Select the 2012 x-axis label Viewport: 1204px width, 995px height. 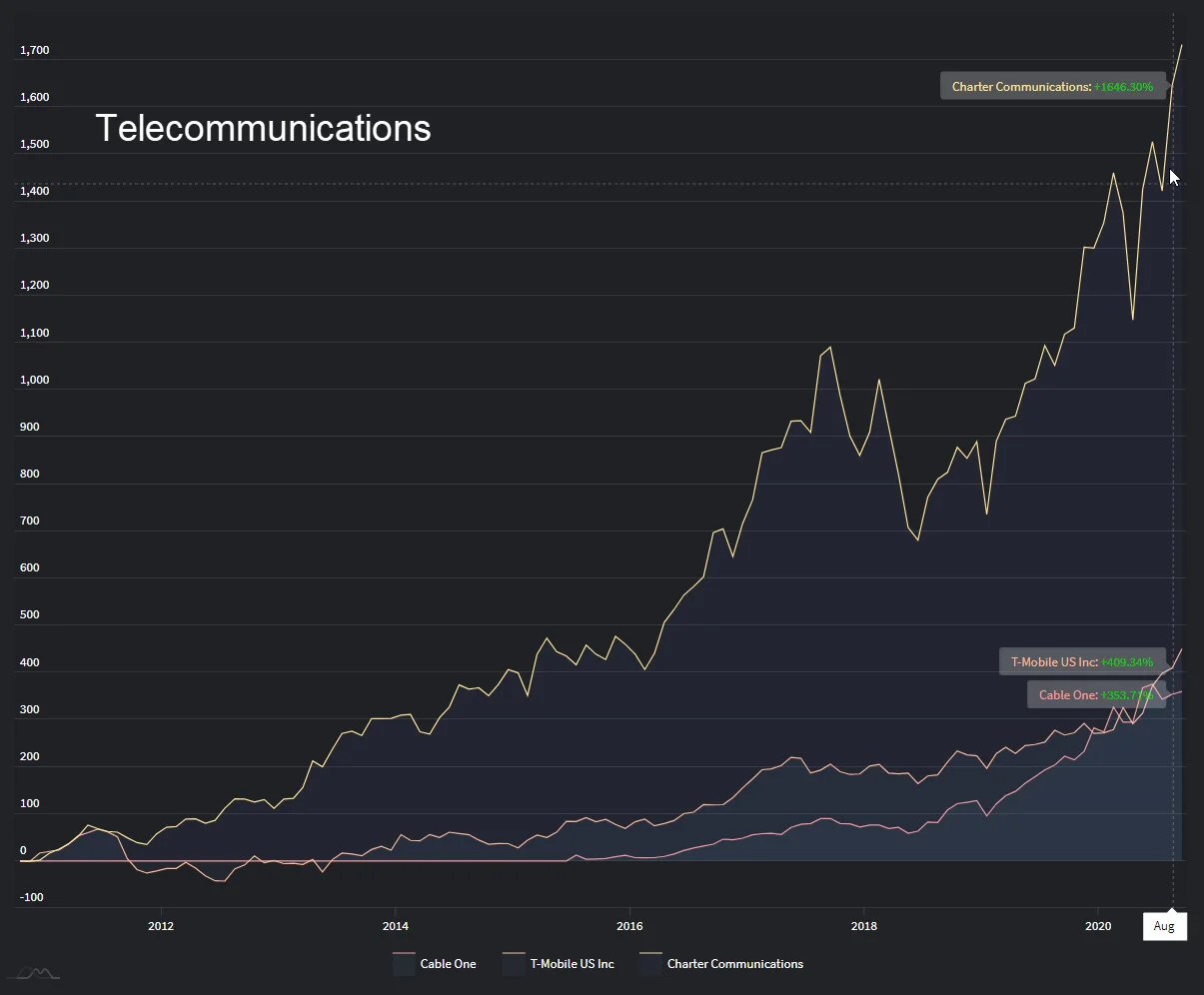161,926
